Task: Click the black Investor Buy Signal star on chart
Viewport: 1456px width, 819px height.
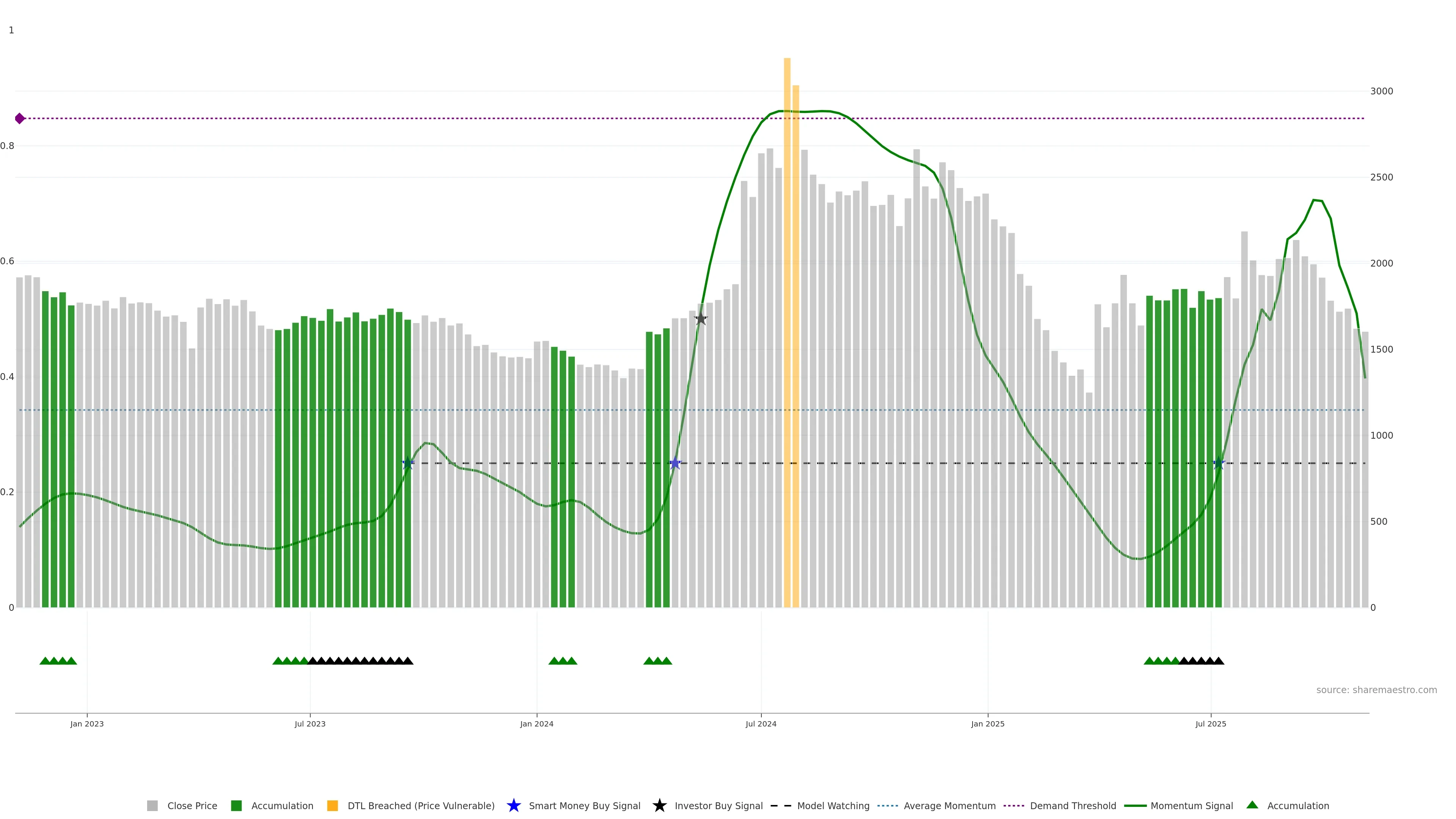Action: 700,319
